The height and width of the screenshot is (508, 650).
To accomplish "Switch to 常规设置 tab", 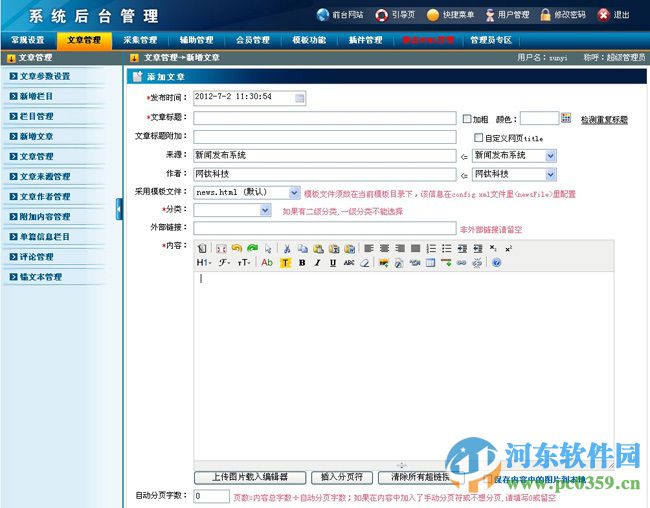I will [x=28, y=40].
